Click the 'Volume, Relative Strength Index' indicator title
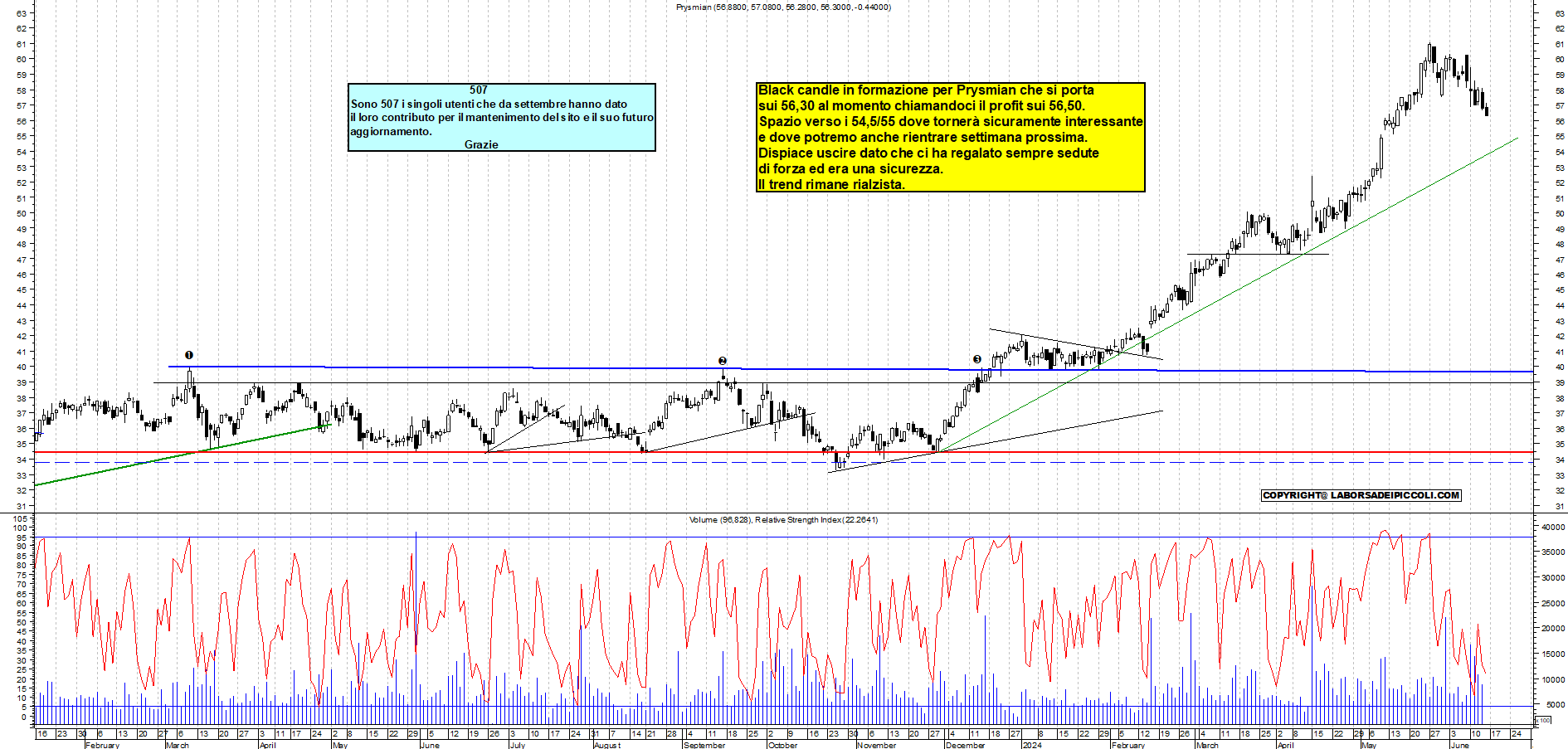The image size is (1568, 749). tap(783, 520)
